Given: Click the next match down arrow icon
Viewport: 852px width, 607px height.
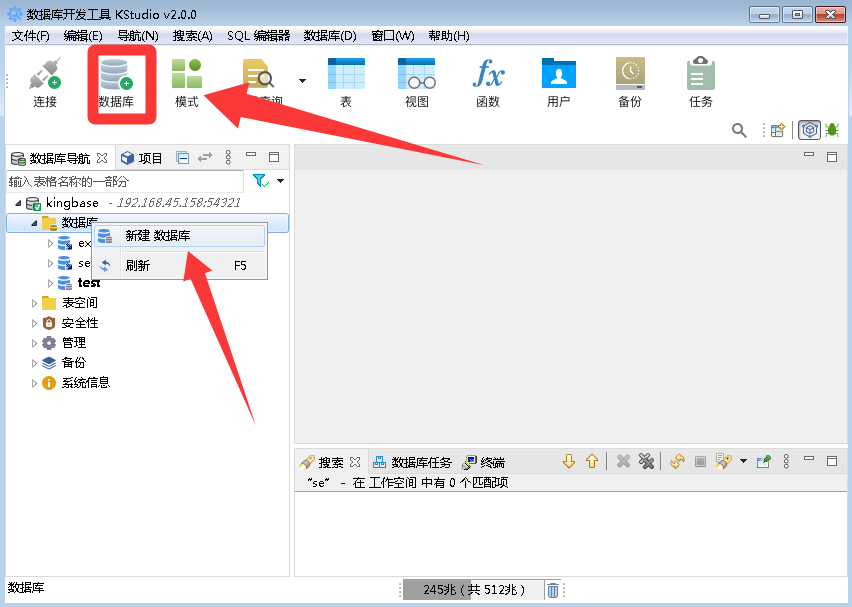Looking at the screenshot, I should coord(569,461).
